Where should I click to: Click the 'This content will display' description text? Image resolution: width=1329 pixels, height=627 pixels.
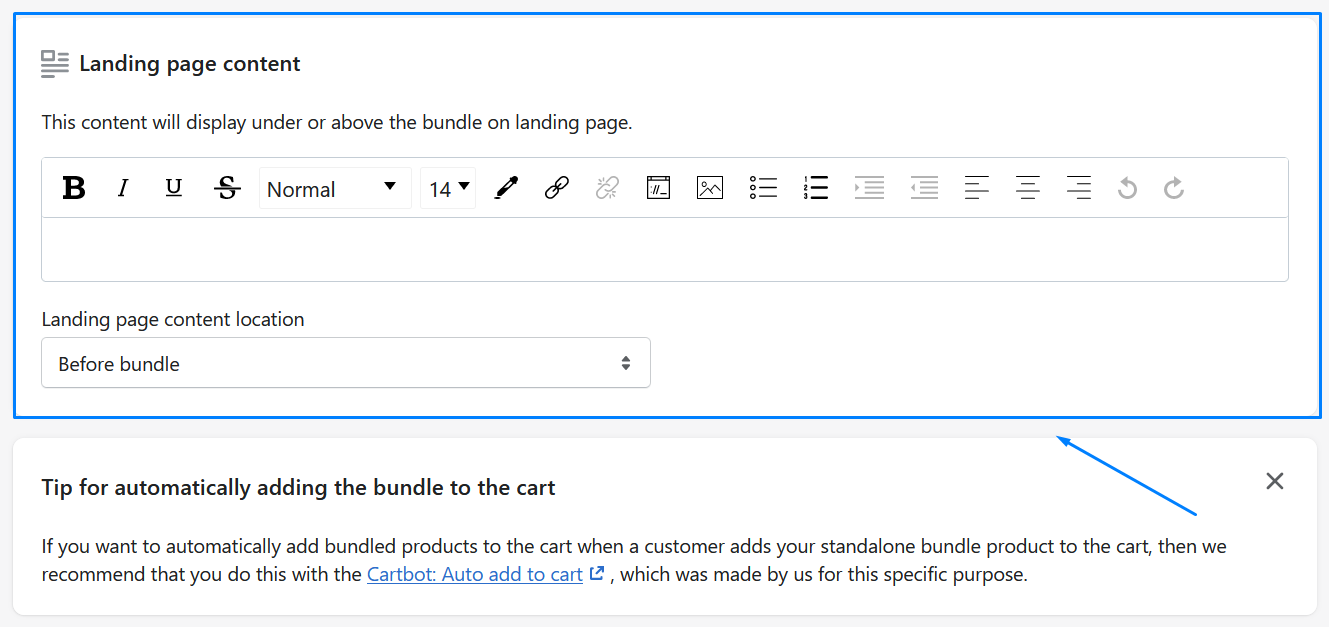point(337,123)
